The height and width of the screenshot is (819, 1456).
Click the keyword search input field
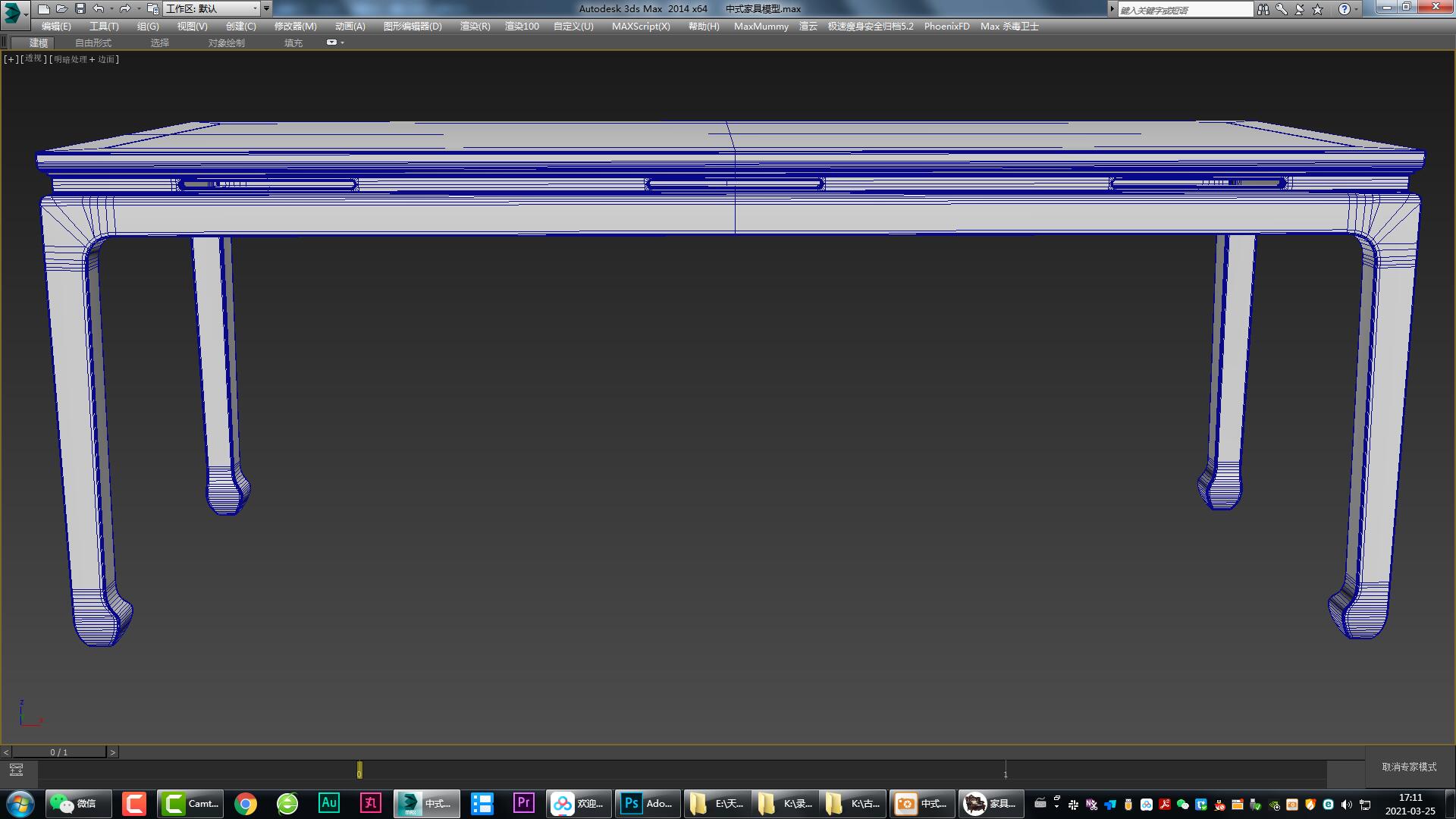coord(1185,10)
